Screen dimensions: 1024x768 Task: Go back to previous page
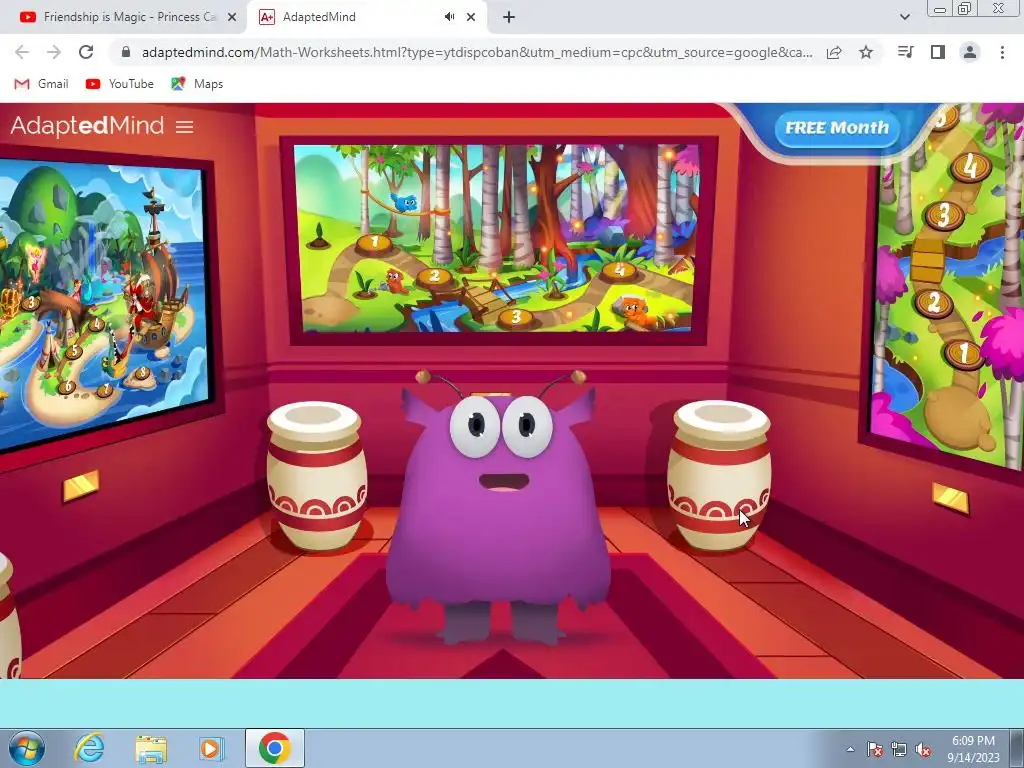click(22, 52)
